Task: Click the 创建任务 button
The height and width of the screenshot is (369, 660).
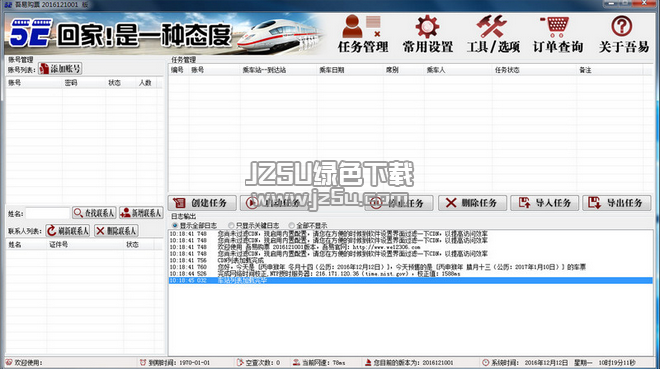Action: tap(202, 203)
